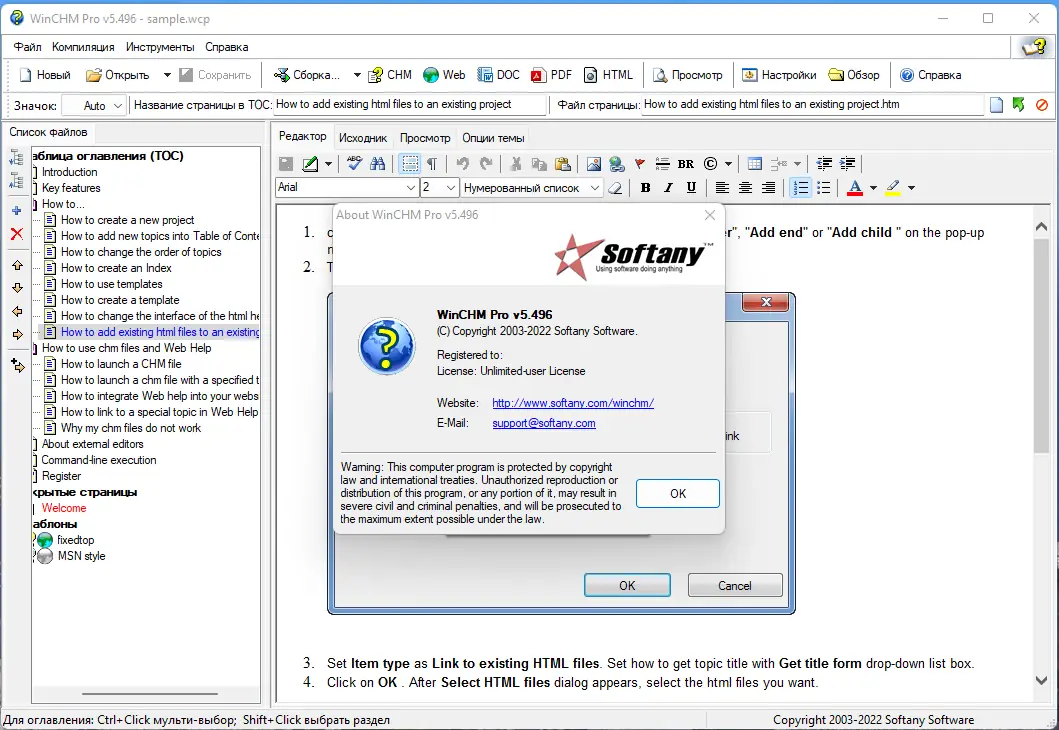The width and height of the screenshot is (1059, 730).
Task: Click the insert horizontal line icon
Action: (663, 163)
